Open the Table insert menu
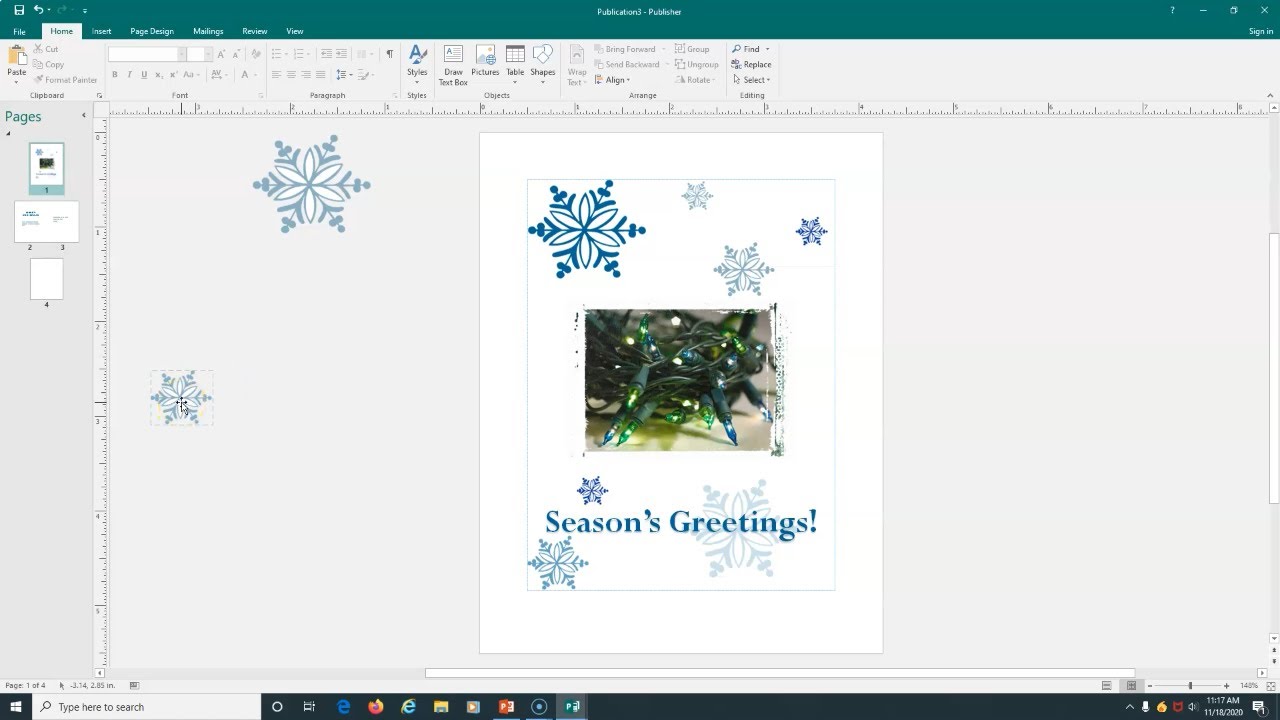Screen dimensions: 1280x720 [x=515, y=64]
